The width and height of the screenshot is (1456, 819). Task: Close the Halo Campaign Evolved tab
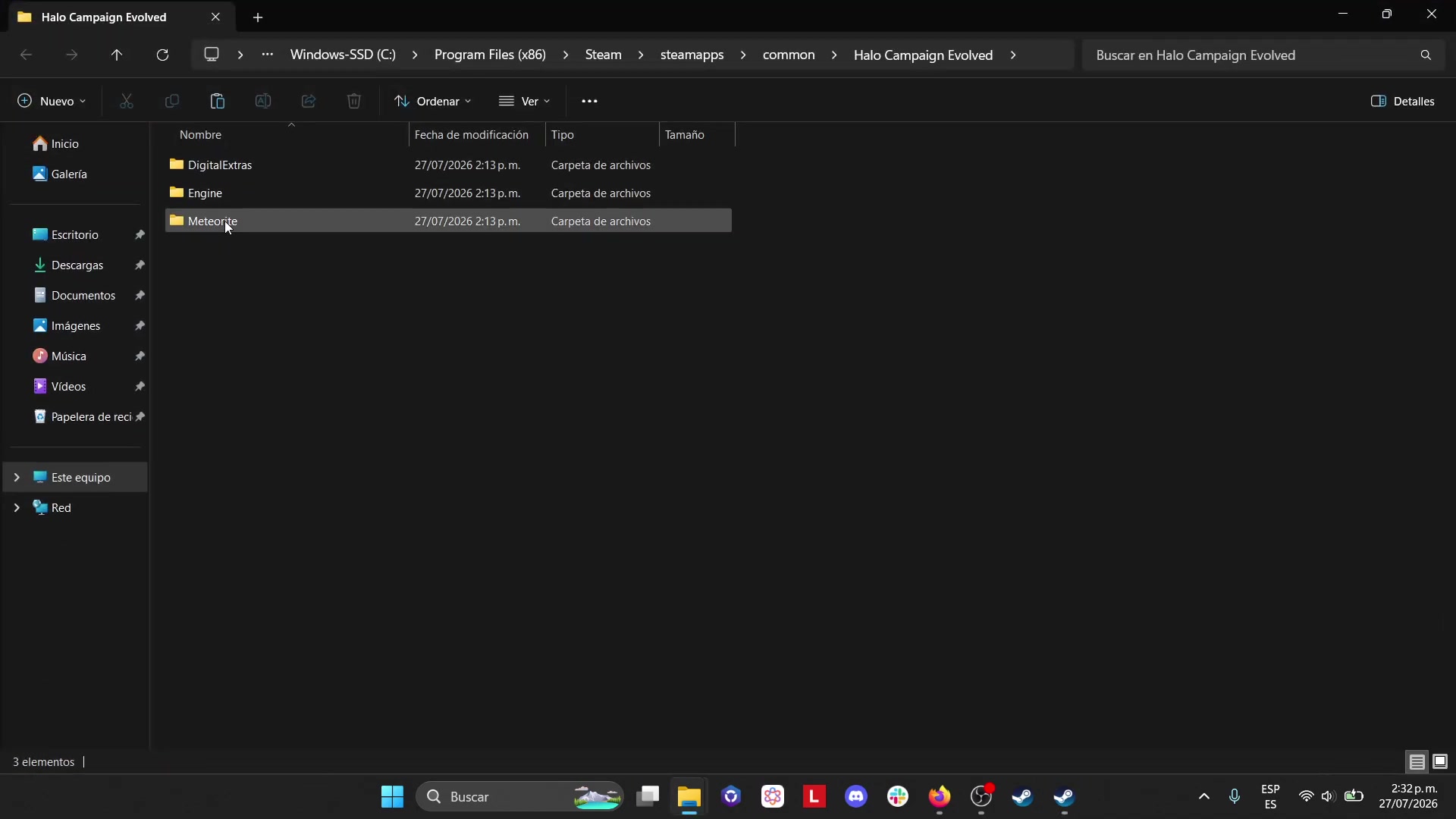point(215,17)
